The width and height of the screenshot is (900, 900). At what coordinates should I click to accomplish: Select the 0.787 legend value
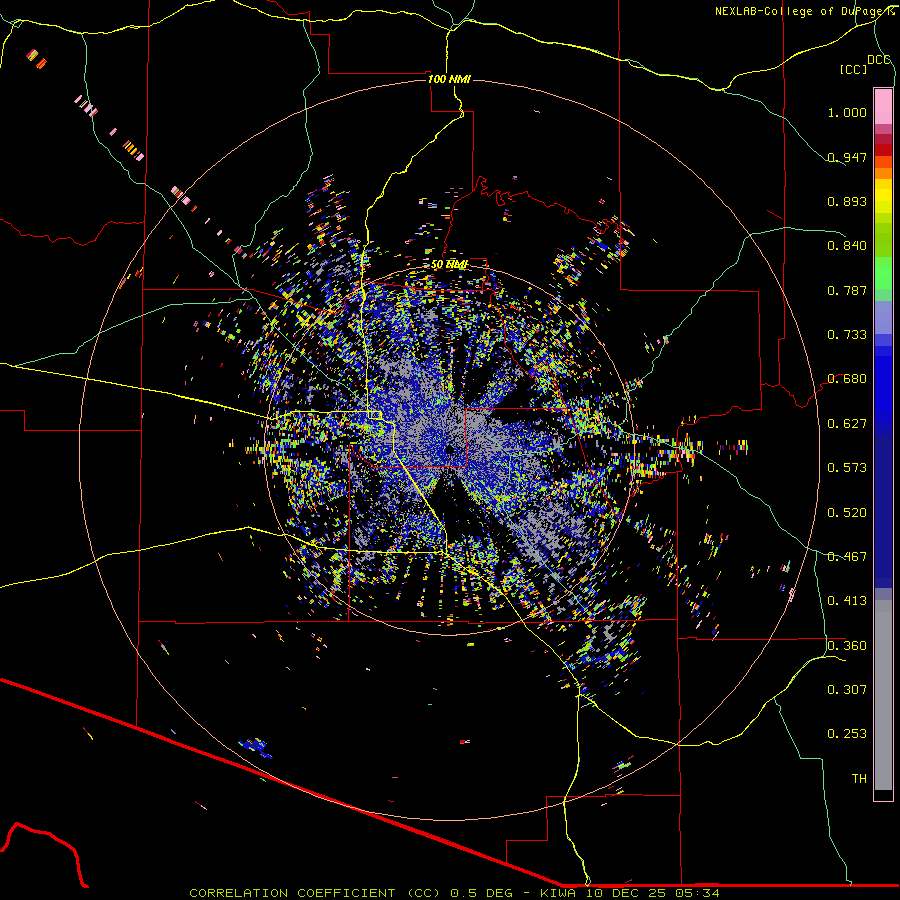pyautogui.click(x=847, y=290)
